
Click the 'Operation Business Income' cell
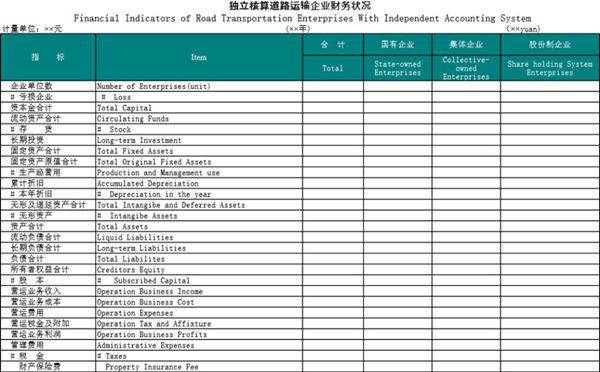point(199,291)
